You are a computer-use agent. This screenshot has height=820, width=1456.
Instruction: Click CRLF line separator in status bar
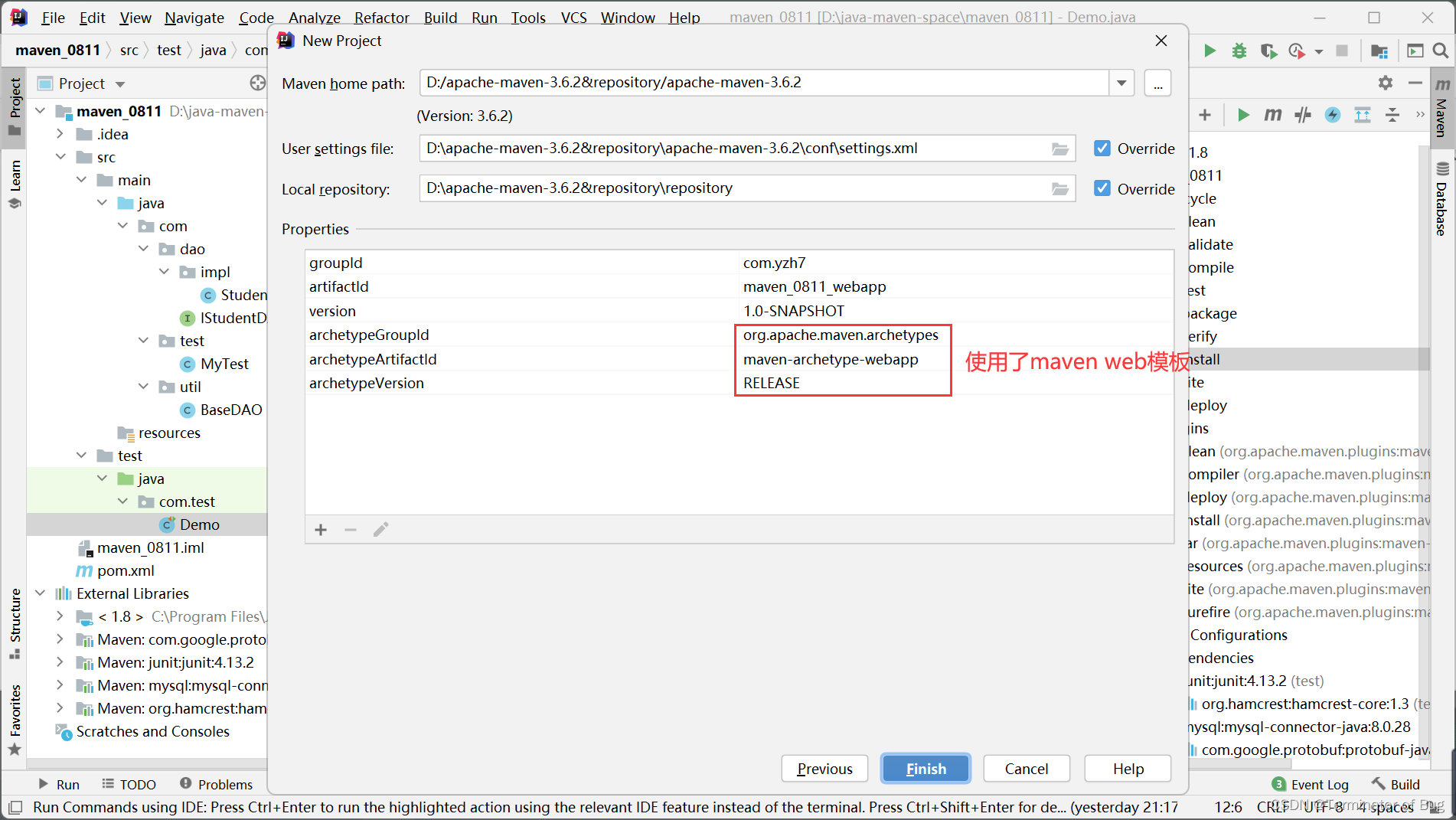click(1273, 807)
